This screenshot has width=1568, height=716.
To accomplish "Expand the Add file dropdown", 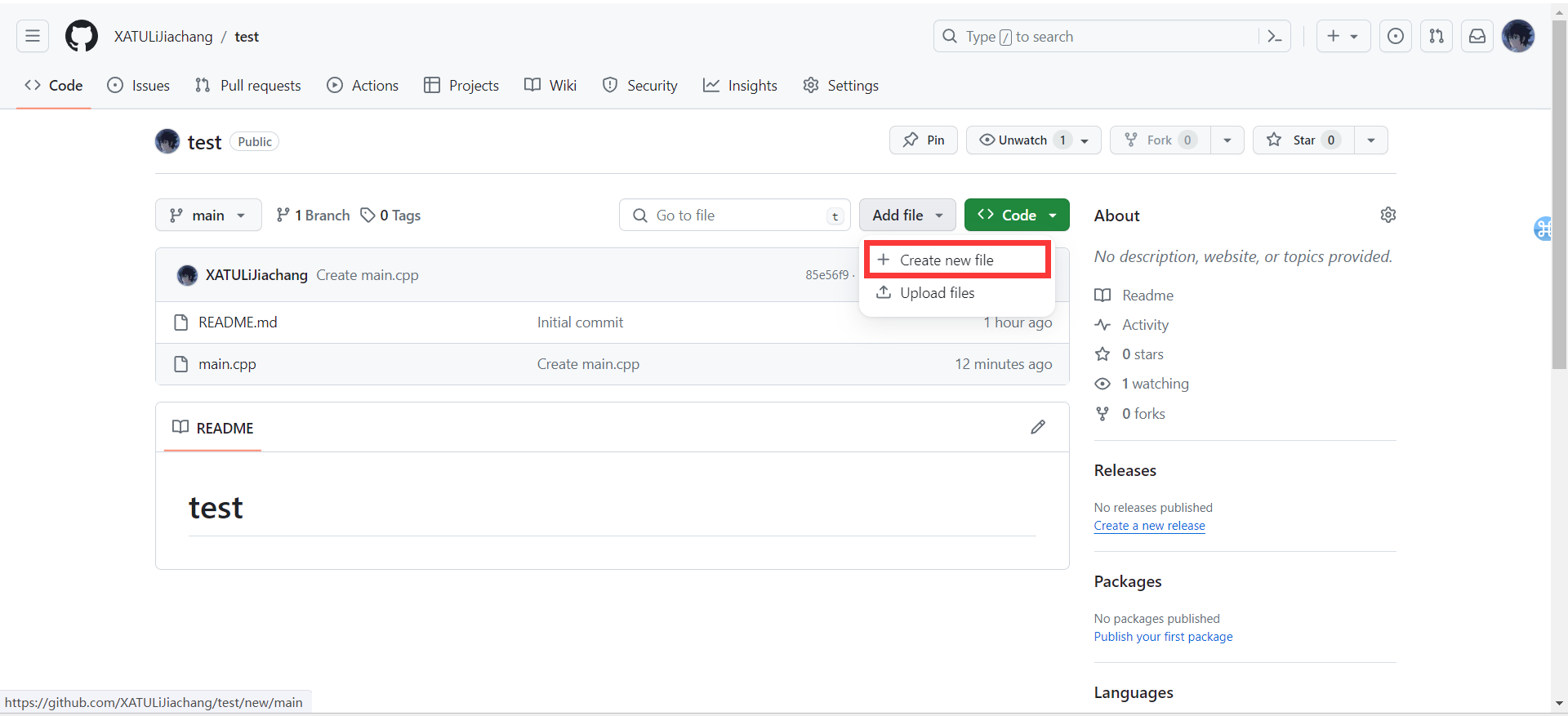I will point(907,215).
